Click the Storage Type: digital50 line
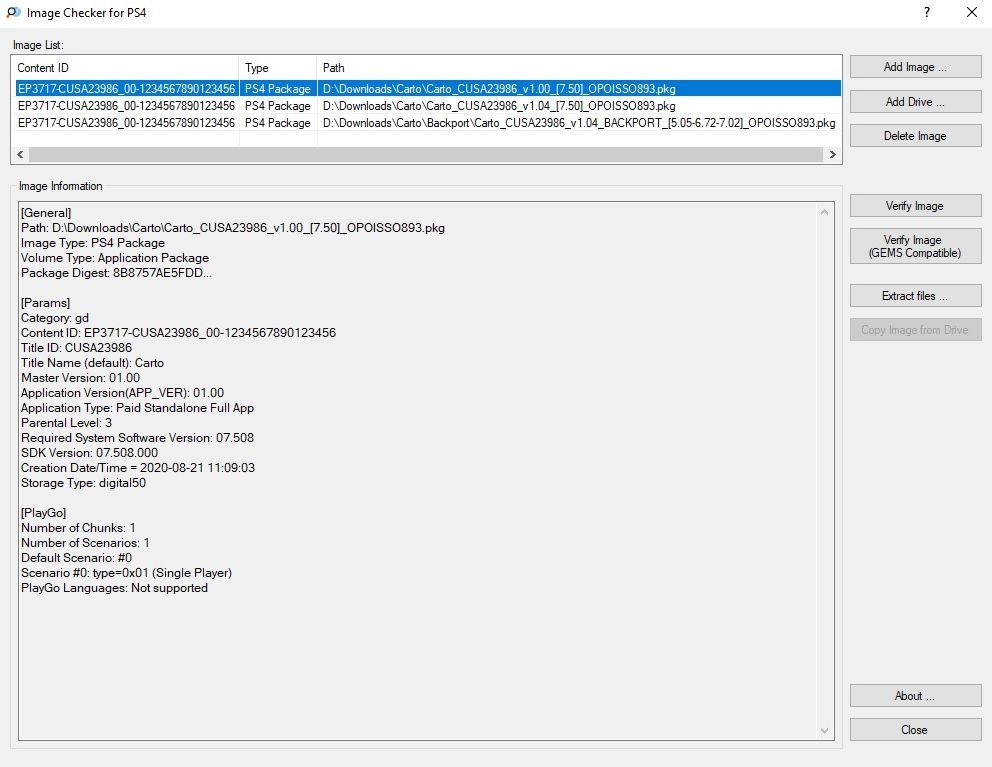 [x=84, y=483]
